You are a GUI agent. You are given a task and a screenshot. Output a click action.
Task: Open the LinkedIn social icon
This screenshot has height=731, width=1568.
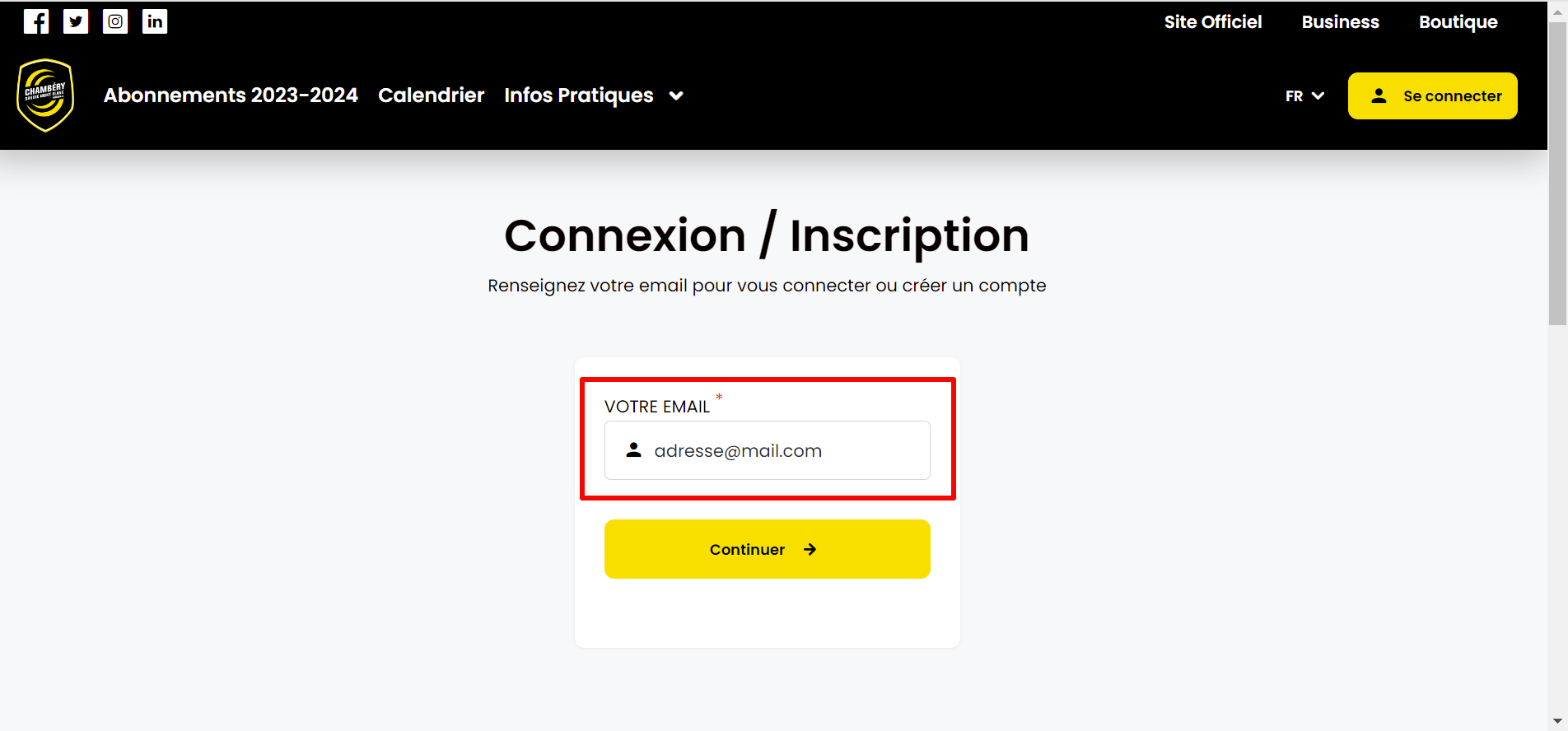155,21
